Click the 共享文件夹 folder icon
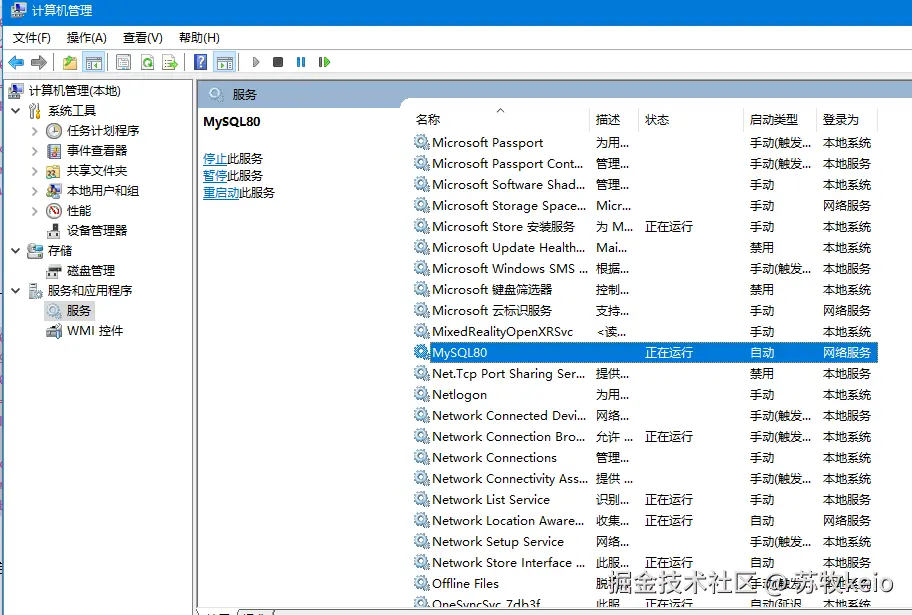912x615 pixels. [54, 171]
